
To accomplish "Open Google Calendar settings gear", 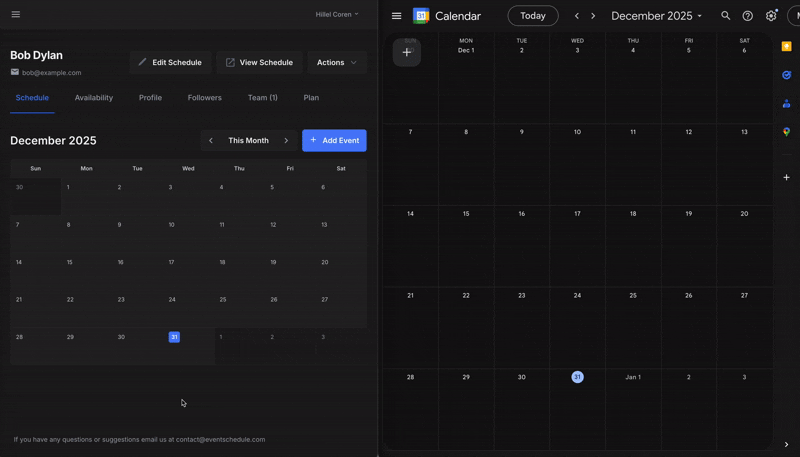I will coord(771,16).
